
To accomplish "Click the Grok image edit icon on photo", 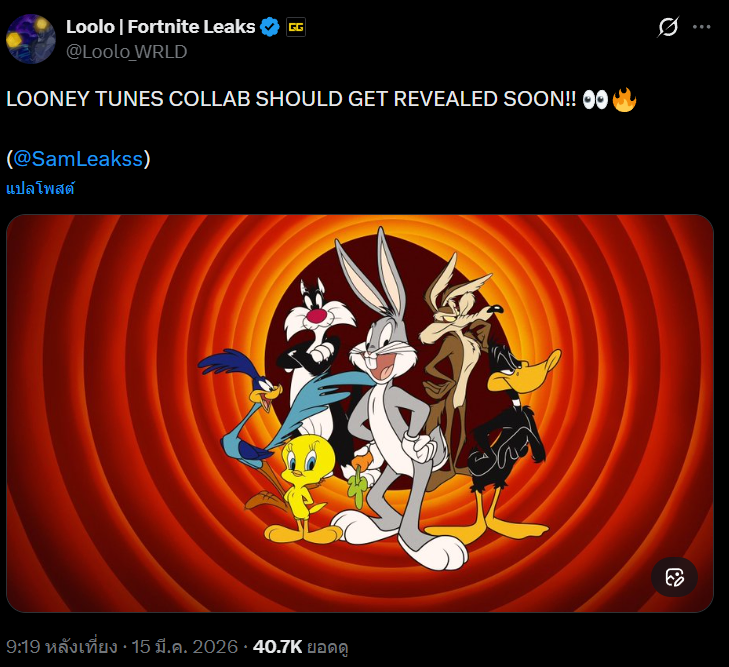I will [674, 576].
